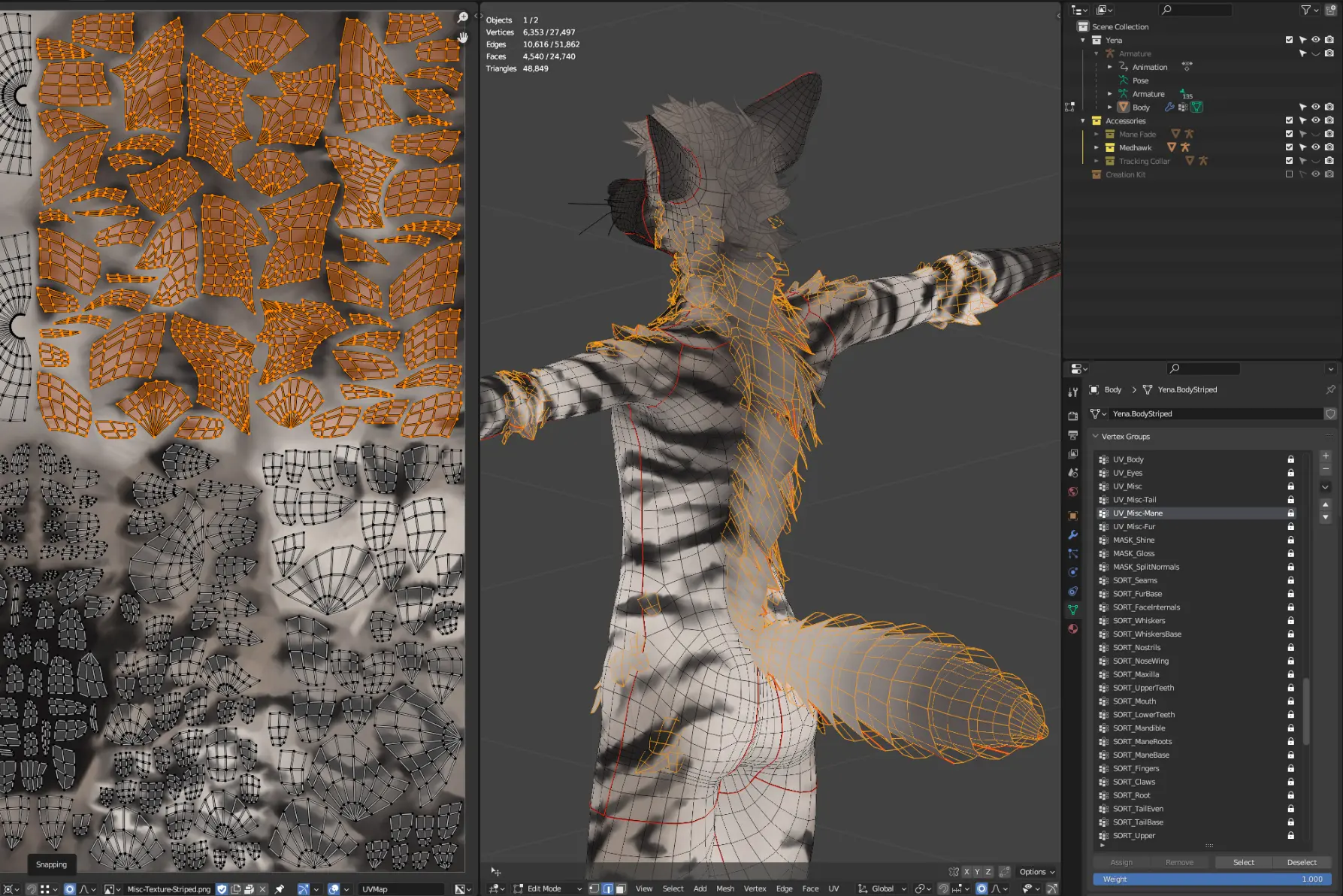Open the Edge menu
This screenshot has width=1343, height=896.
pos(784,888)
